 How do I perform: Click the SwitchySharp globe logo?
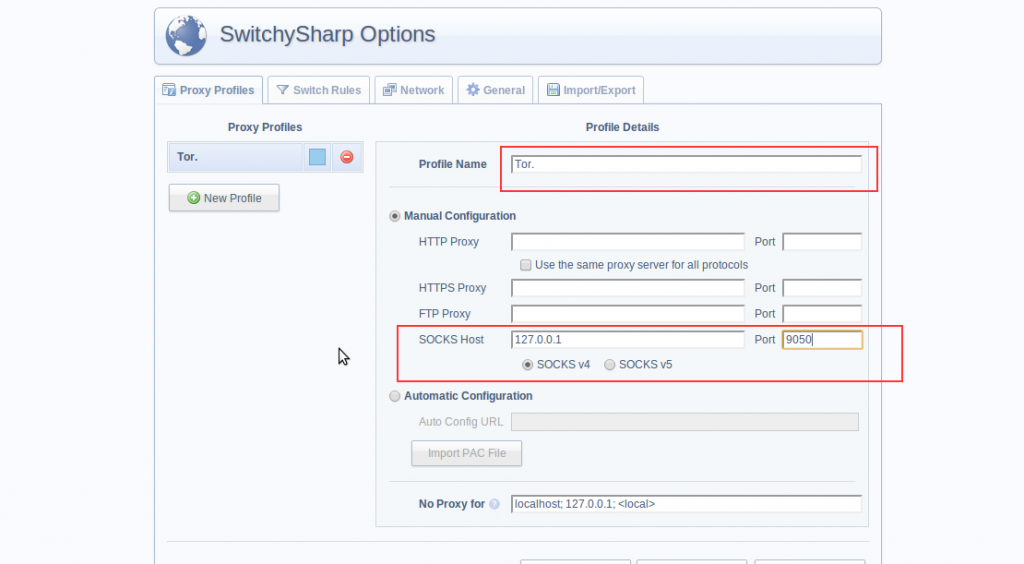[186, 35]
